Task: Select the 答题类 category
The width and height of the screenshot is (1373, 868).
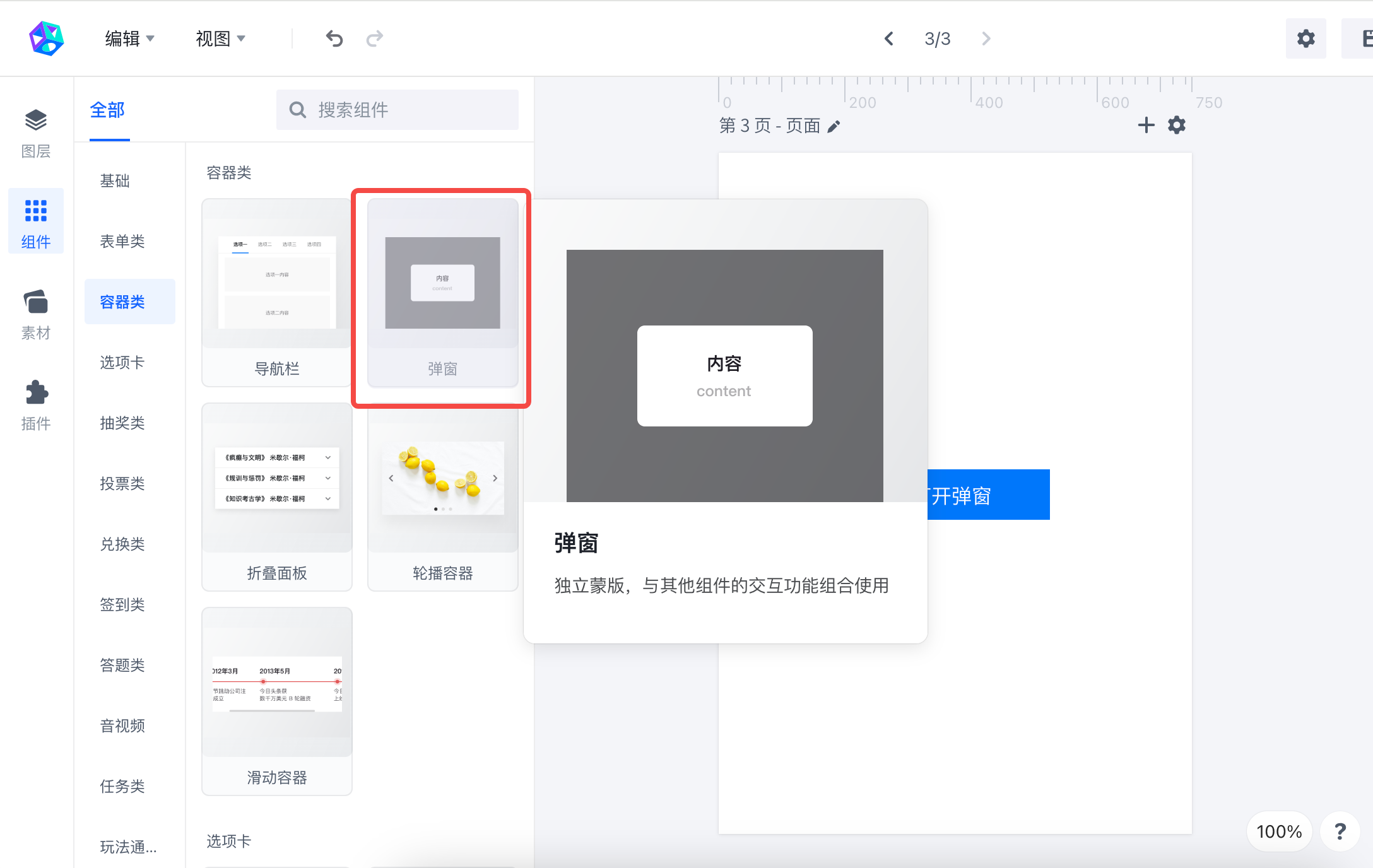Action: [x=122, y=665]
